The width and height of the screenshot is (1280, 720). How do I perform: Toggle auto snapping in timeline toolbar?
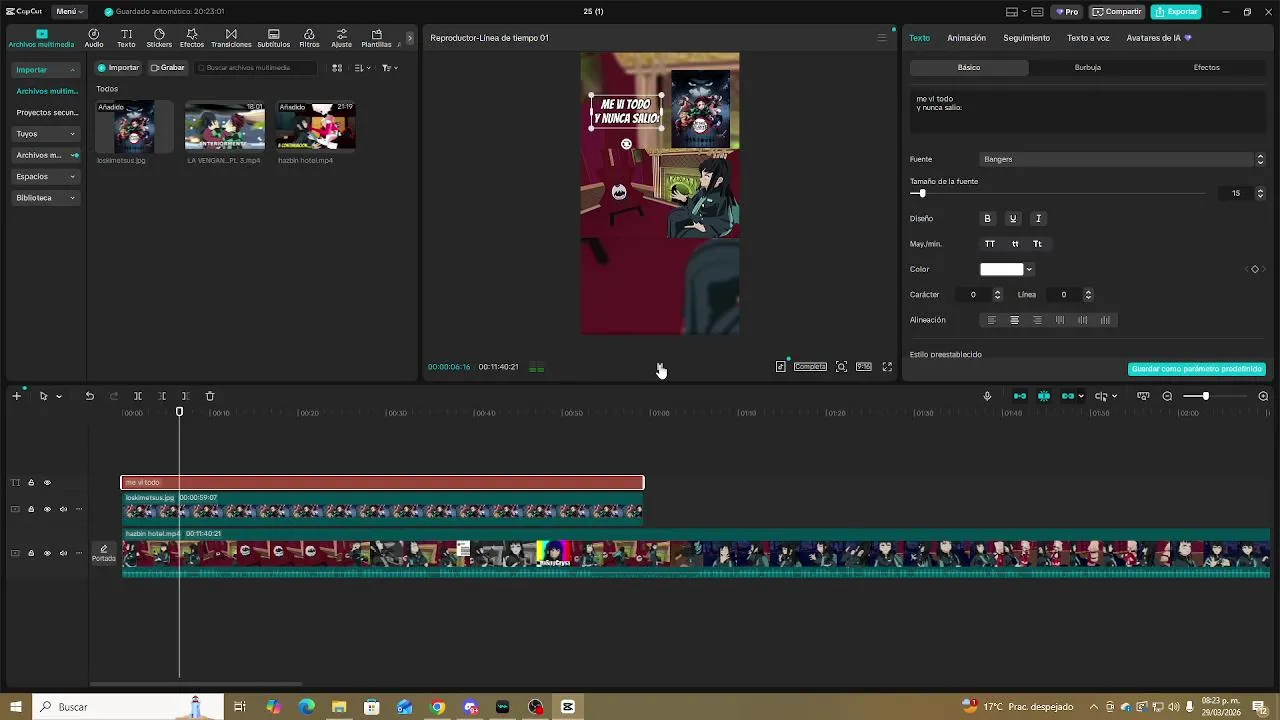point(1044,396)
